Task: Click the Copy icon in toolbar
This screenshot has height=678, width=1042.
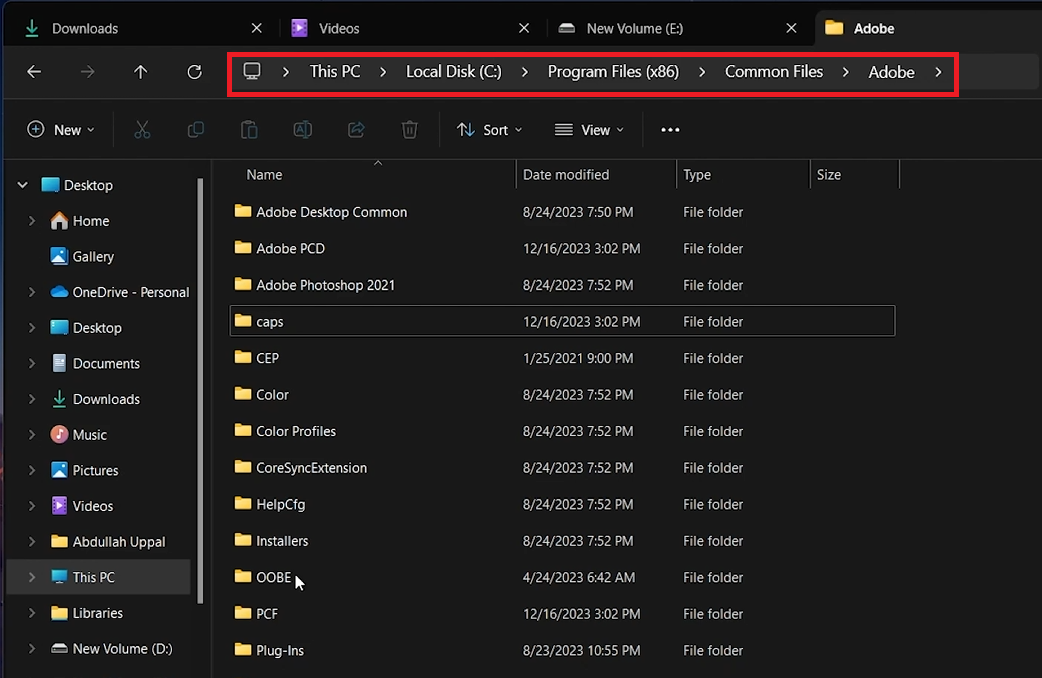Action: point(196,130)
